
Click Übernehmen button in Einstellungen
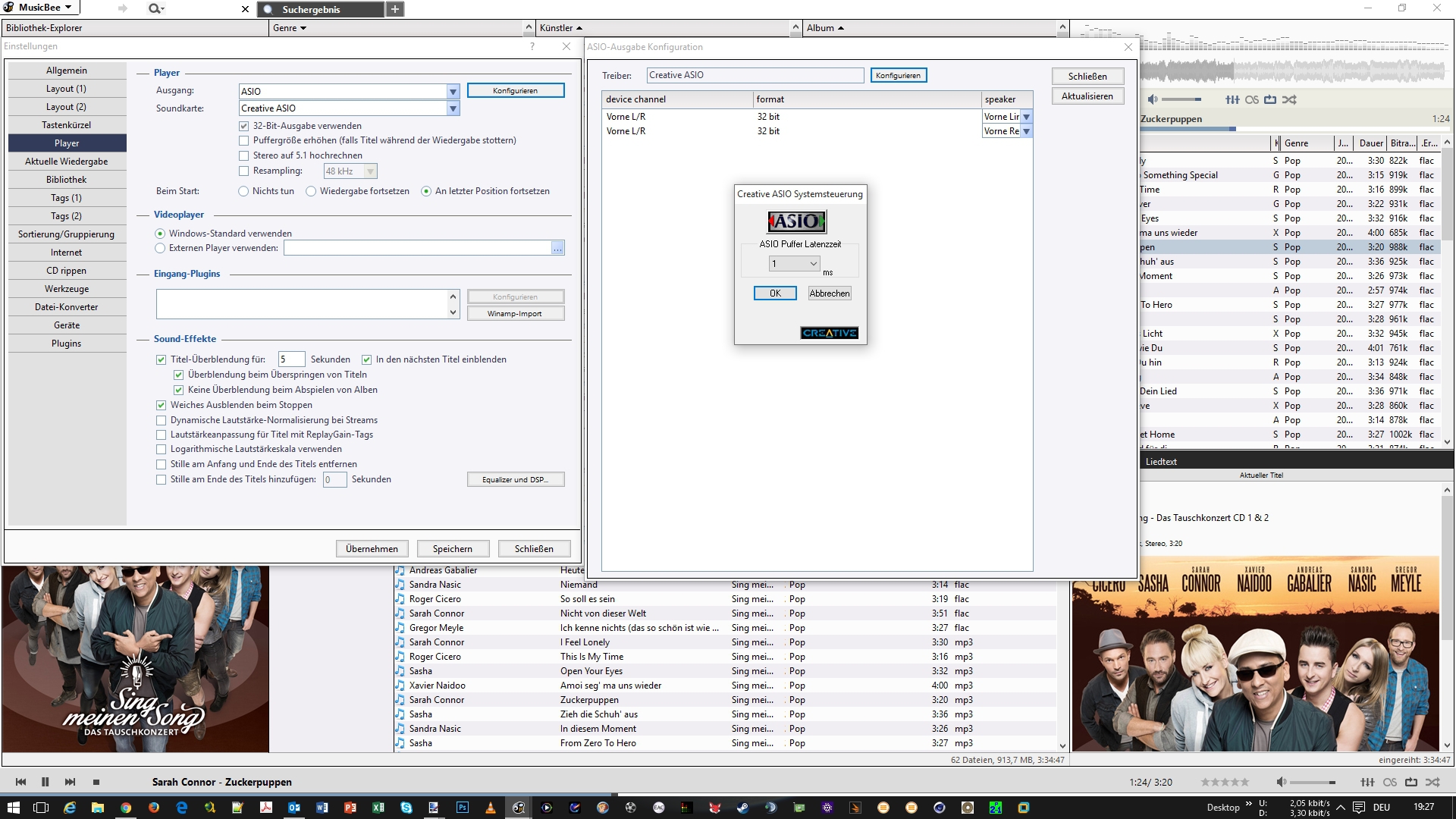372,549
